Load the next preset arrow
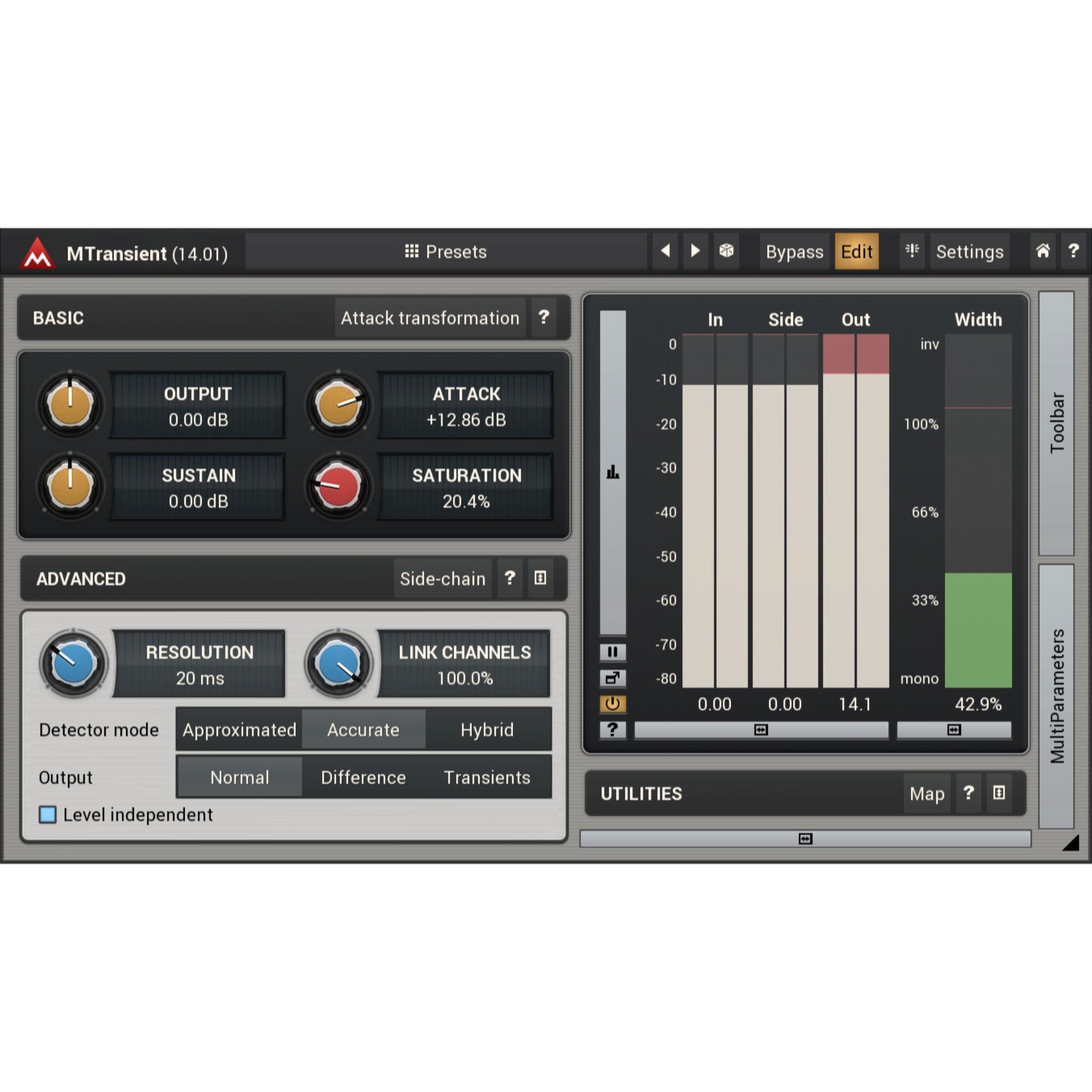Image resolution: width=1092 pixels, height=1092 pixels. coord(695,251)
